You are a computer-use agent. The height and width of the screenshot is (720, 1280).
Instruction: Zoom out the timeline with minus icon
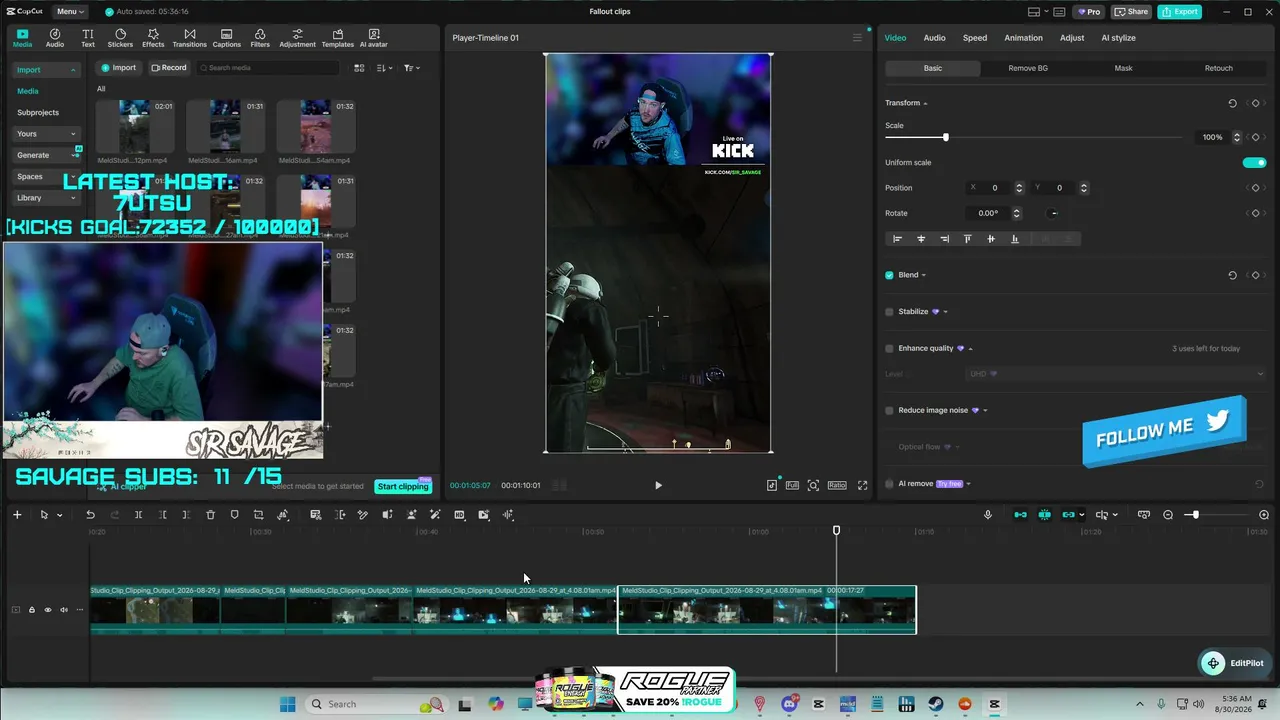click(1168, 515)
